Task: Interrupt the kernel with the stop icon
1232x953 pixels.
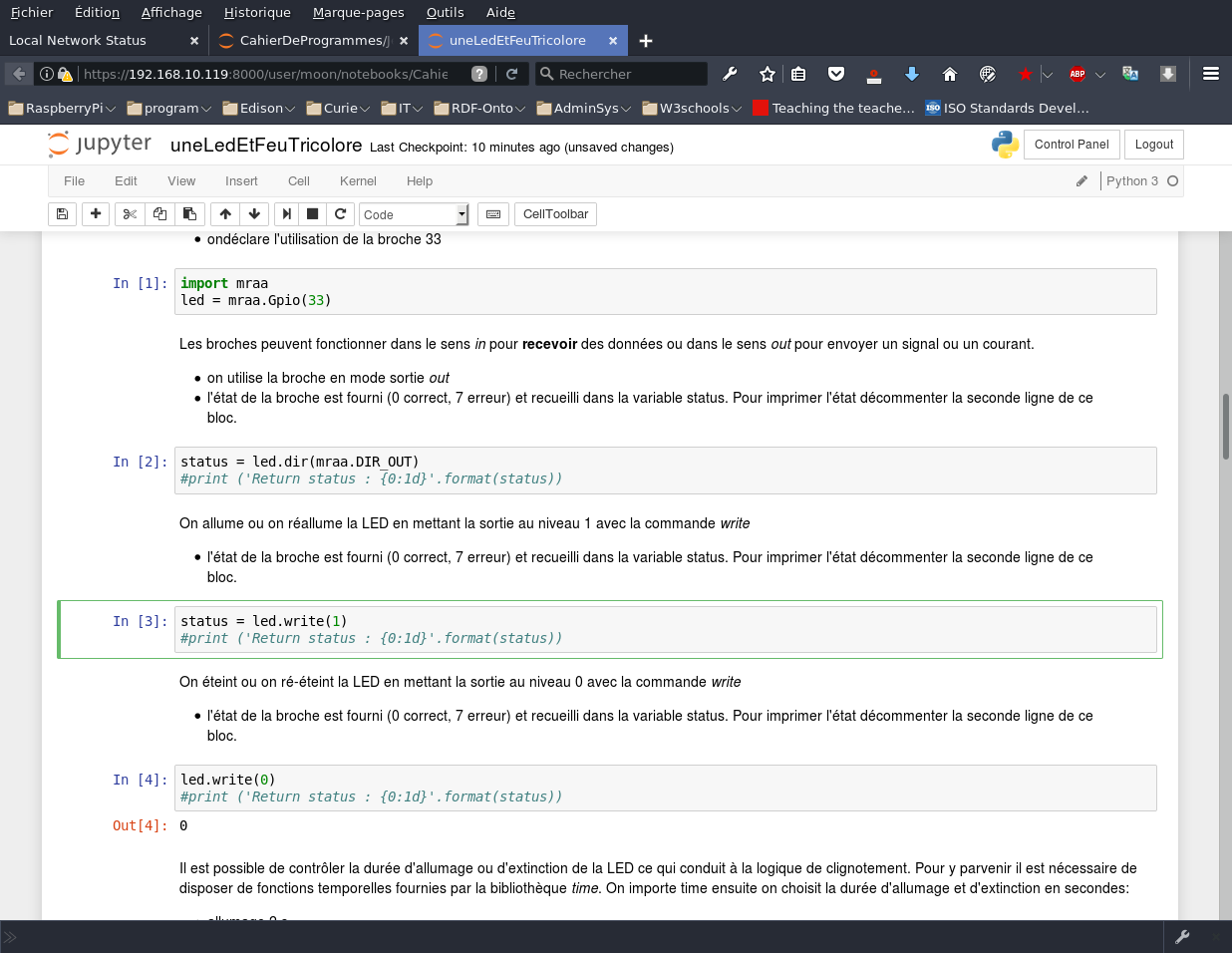Action: pos(313,214)
